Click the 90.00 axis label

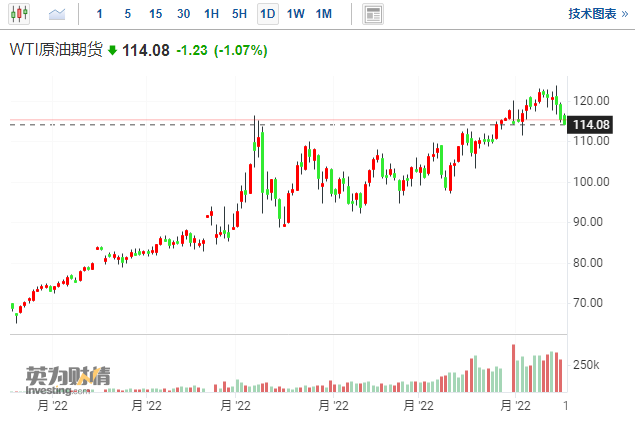click(x=588, y=222)
